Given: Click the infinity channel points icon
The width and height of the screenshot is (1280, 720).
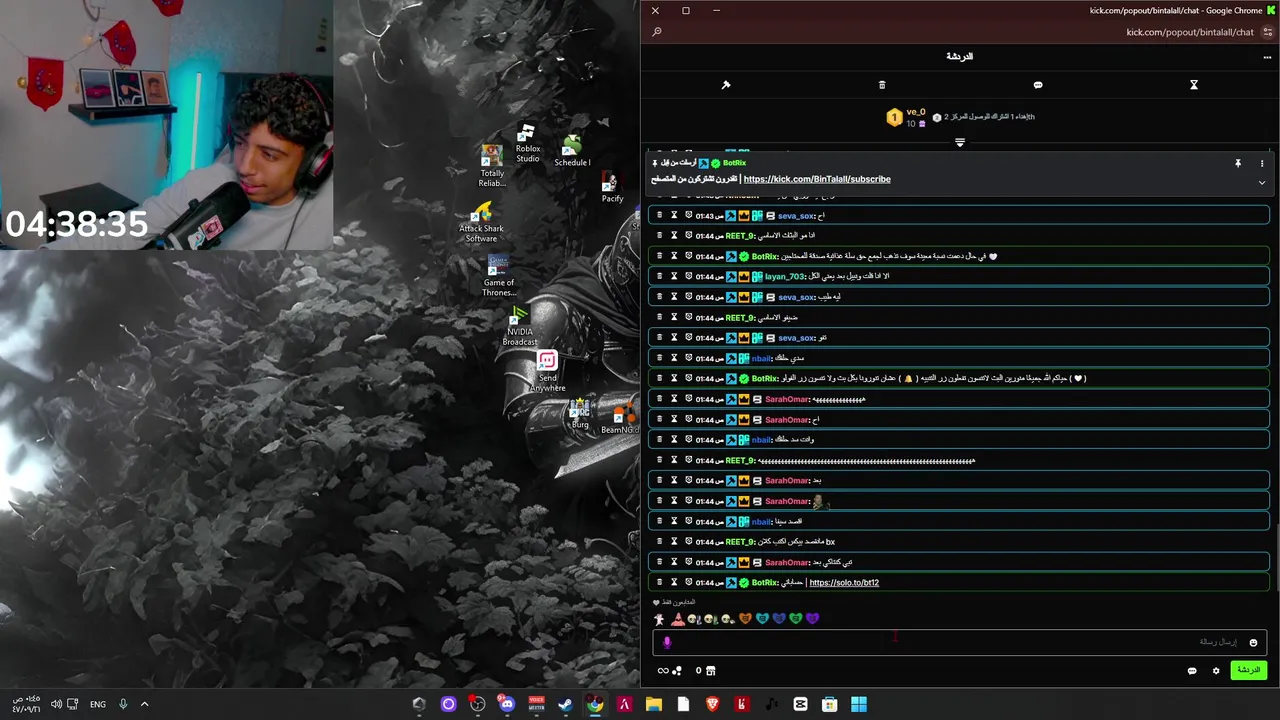Looking at the screenshot, I should point(669,671).
